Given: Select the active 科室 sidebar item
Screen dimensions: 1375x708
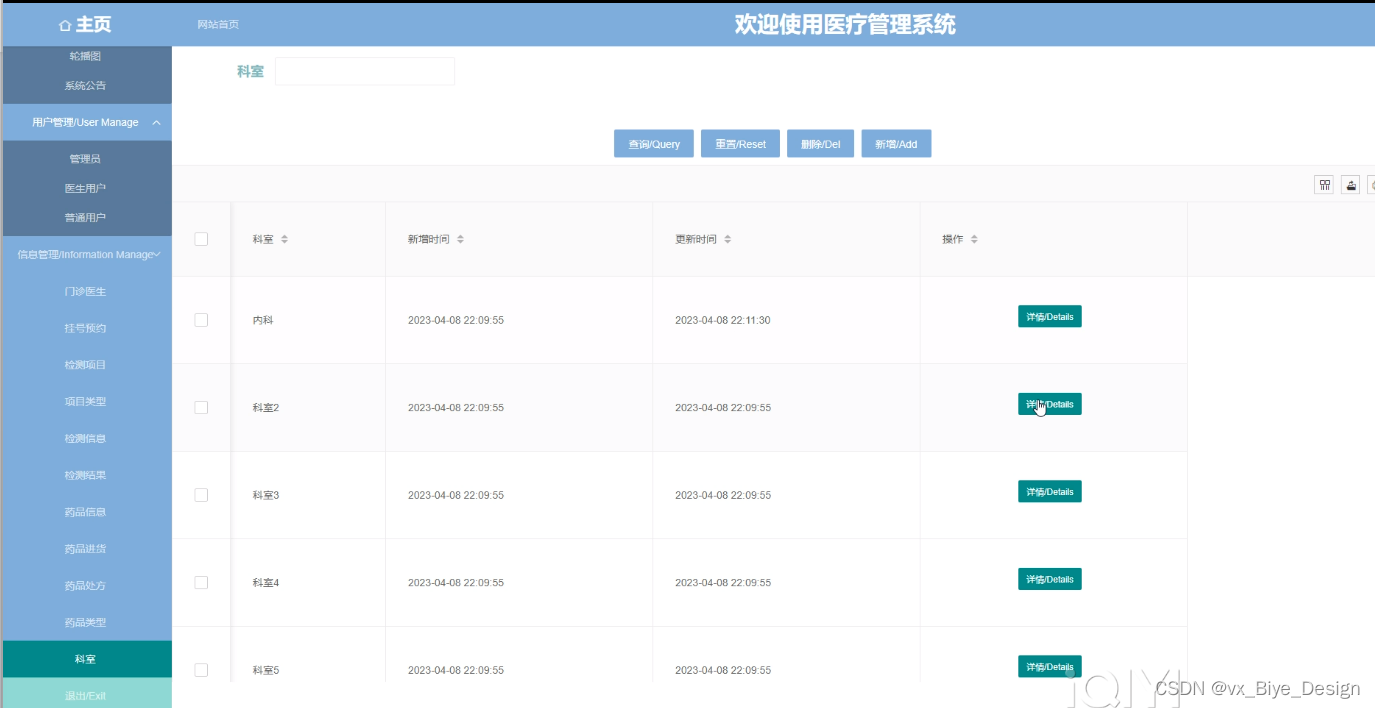Looking at the screenshot, I should point(85,659).
